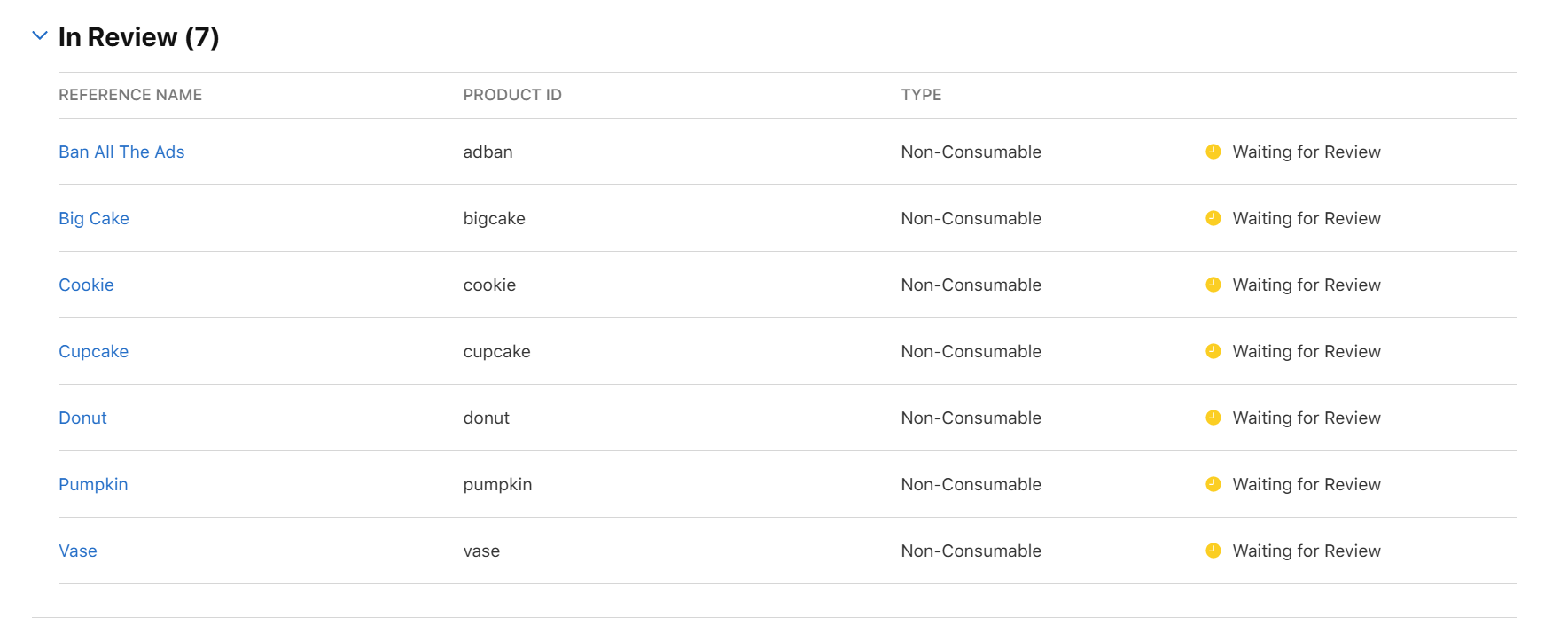Screen dimensions: 1568x641
Task: Open the Donut in-app purchase link
Action: click(x=82, y=418)
